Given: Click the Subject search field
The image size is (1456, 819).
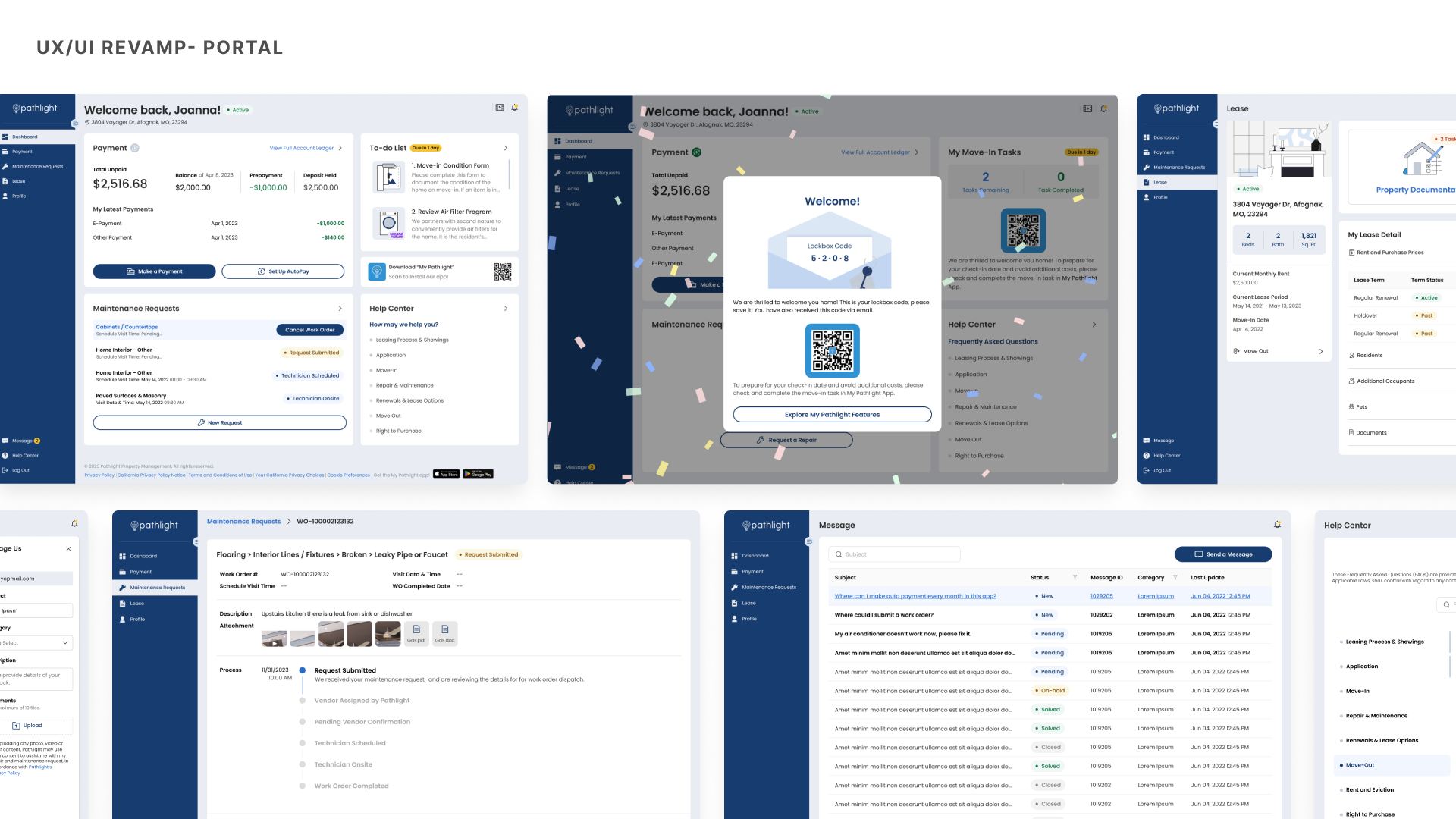Looking at the screenshot, I should click(x=895, y=554).
